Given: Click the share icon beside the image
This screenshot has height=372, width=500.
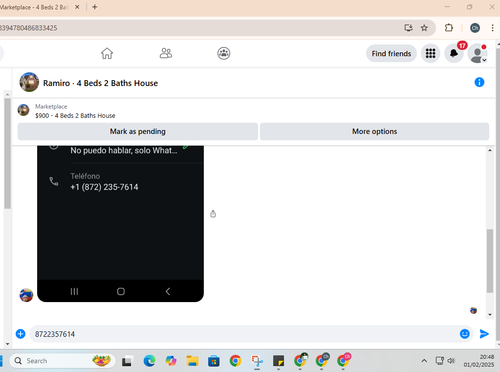Looking at the screenshot, I should (213, 214).
